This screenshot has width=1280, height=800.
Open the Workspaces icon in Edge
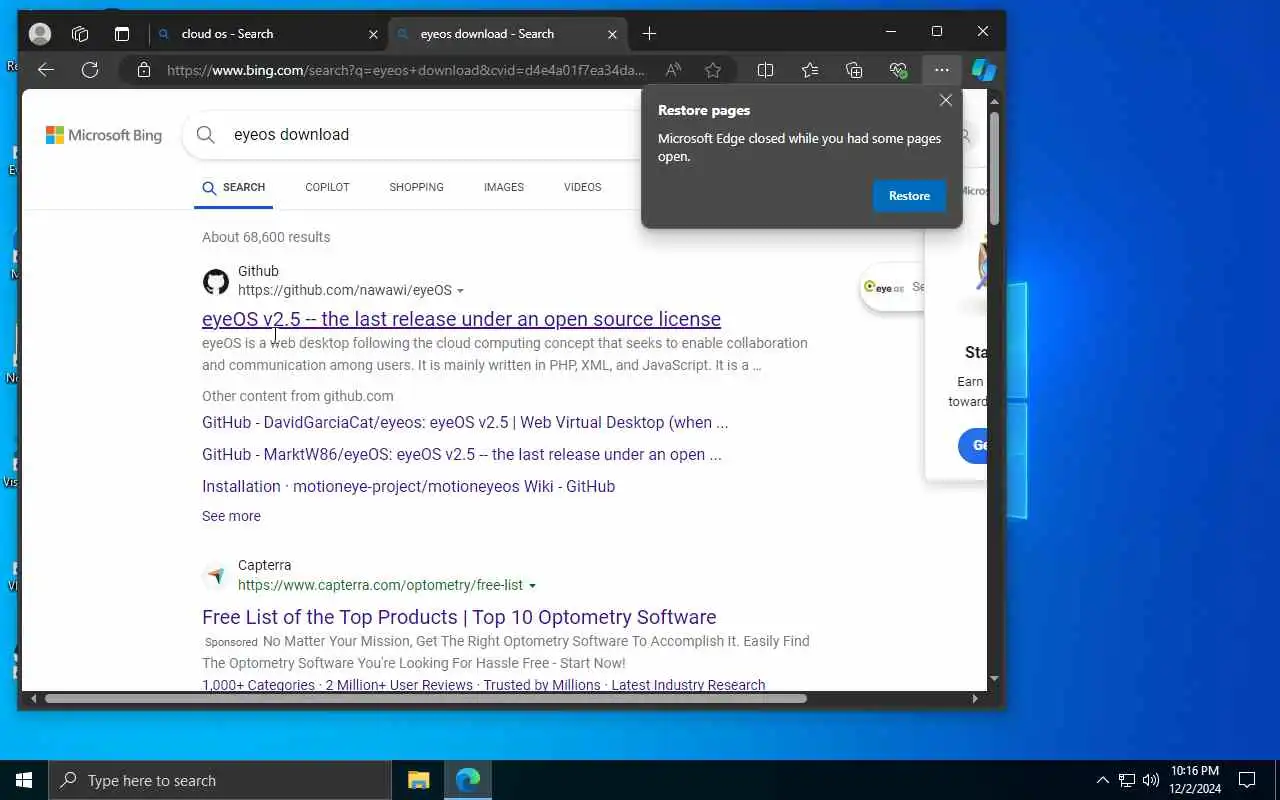tap(80, 34)
